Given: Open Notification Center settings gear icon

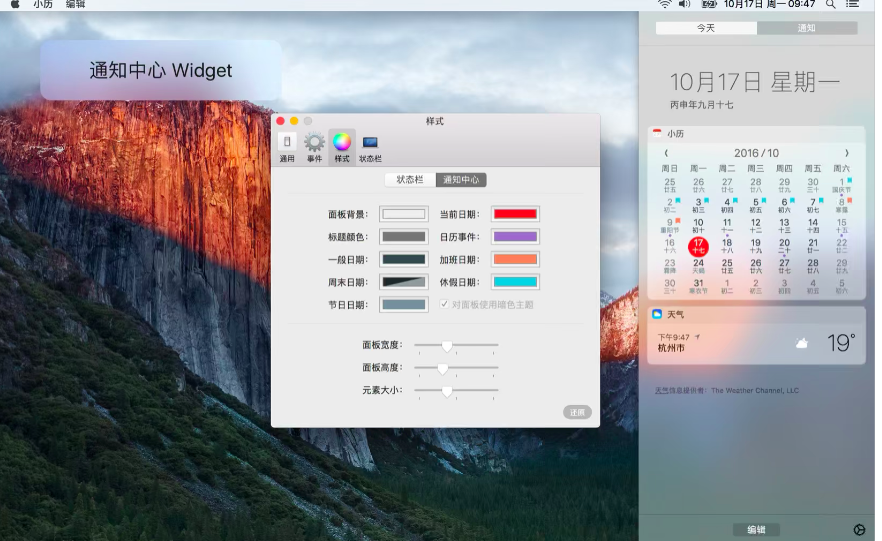Looking at the screenshot, I should click(x=859, y=529).
